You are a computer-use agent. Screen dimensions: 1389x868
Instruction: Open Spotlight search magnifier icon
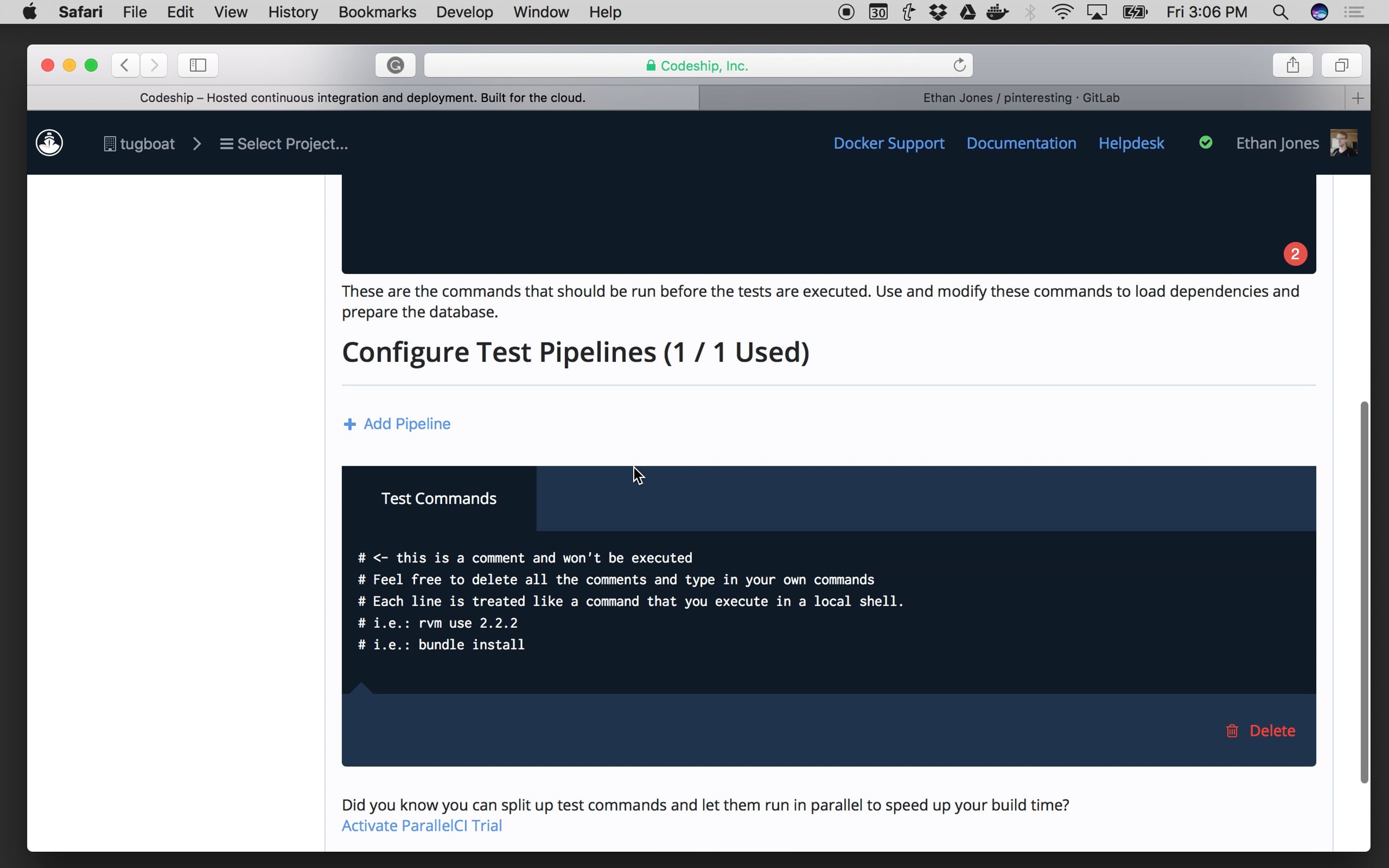[x=1280, y=12]
